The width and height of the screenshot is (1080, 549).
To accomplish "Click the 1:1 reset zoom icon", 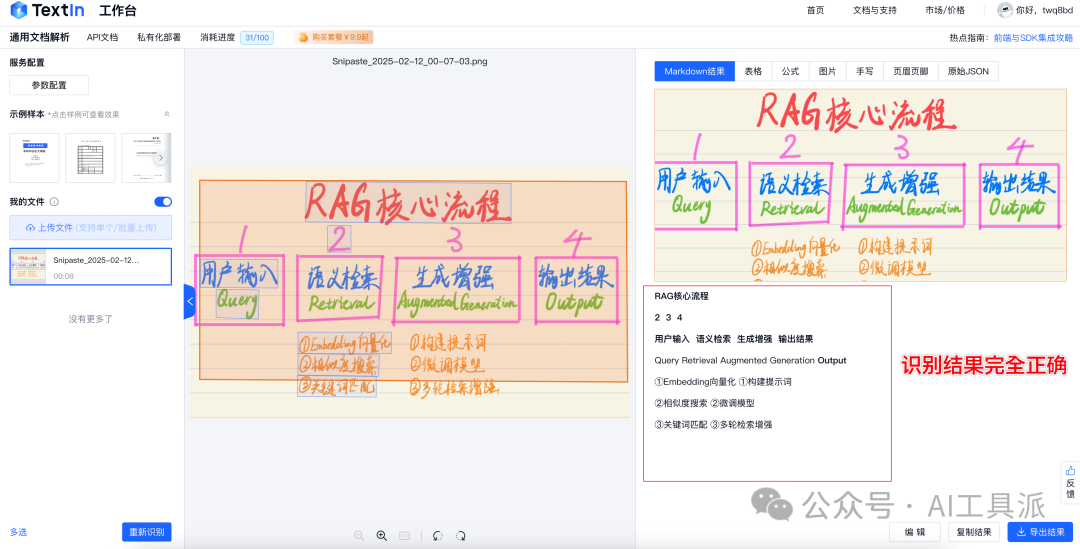I will tap(405, 535).
